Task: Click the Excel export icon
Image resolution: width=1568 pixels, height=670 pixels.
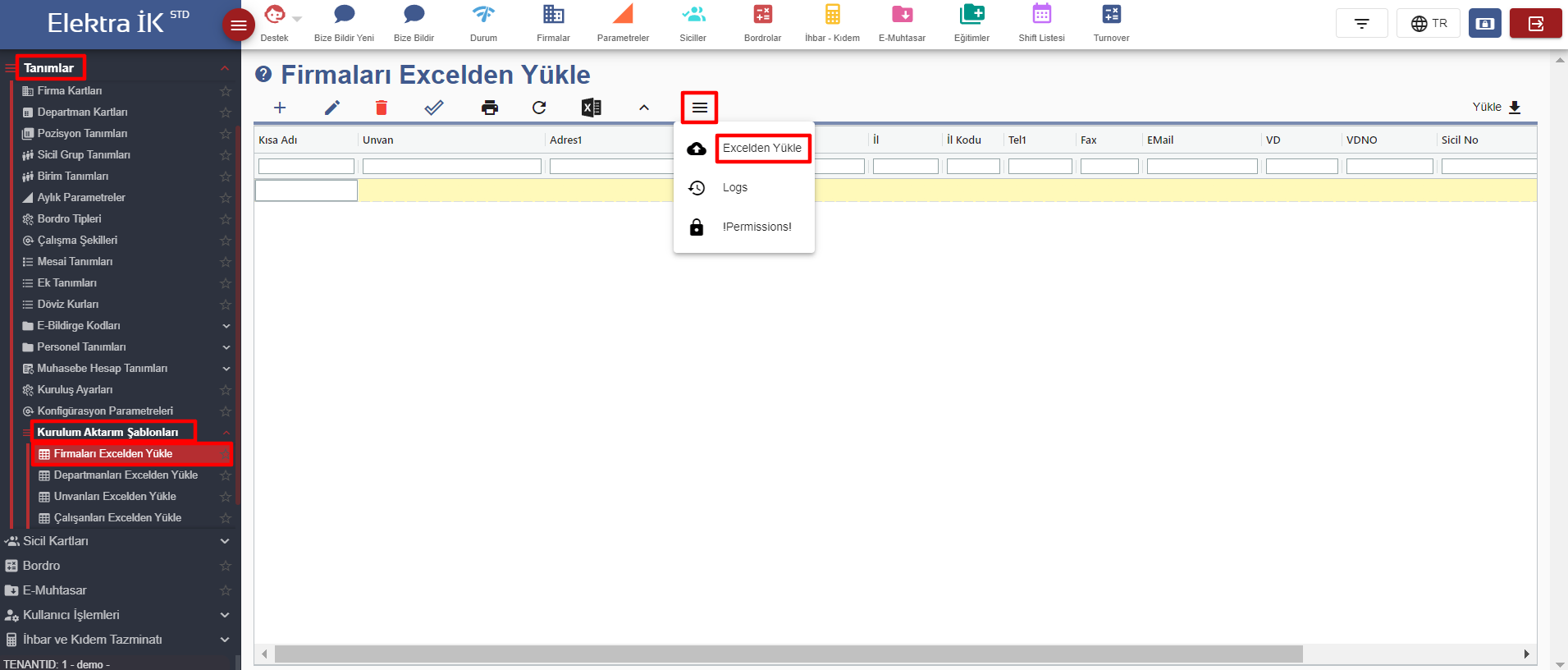Action: [x=591, y=108]
